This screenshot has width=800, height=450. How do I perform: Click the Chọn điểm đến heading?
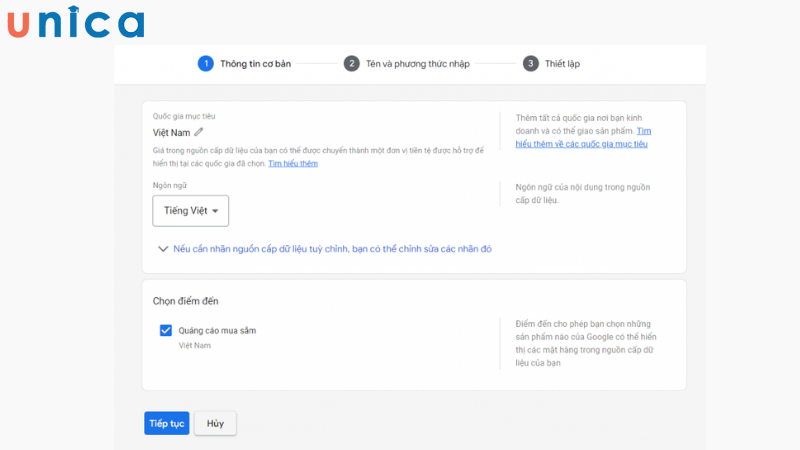185,301
